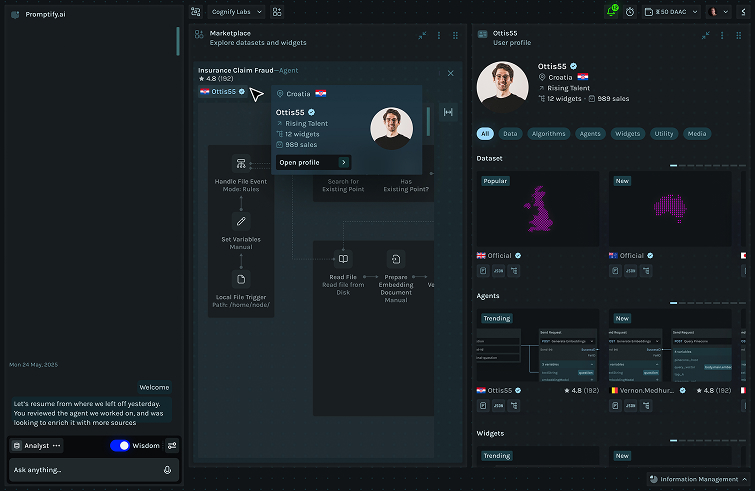Click Ottis55 profile panel drag handle
Image resolution: width=755 pixels, height=491 pixels.
(x=739, y=36)
